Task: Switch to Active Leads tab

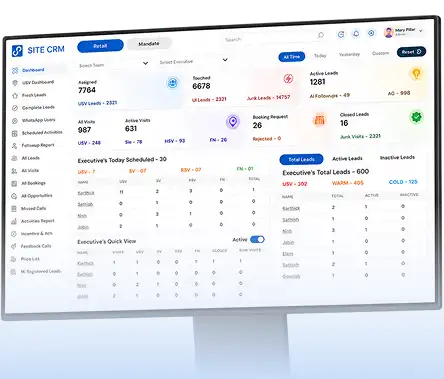Action: [347, 159]
